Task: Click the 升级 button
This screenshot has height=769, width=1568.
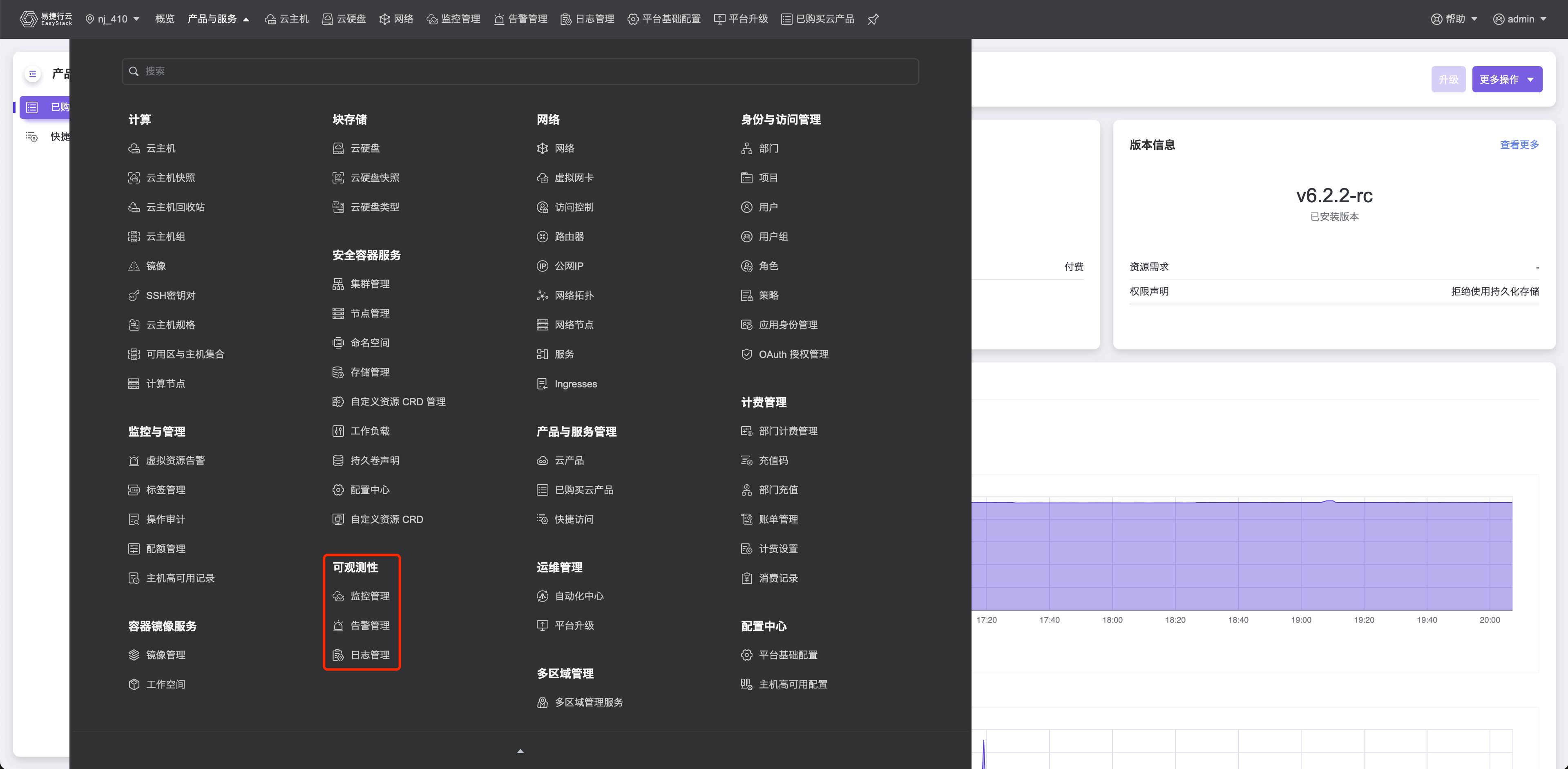Action: click(x=1447, y=80)
